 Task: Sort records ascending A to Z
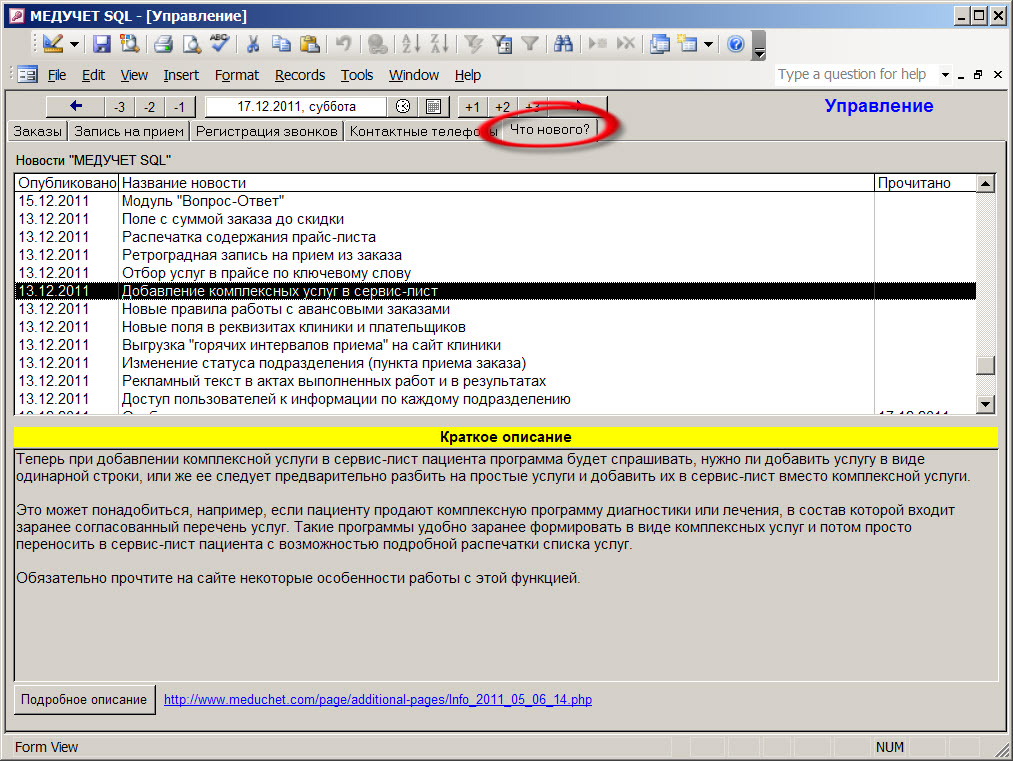click(x=411, y=44)
